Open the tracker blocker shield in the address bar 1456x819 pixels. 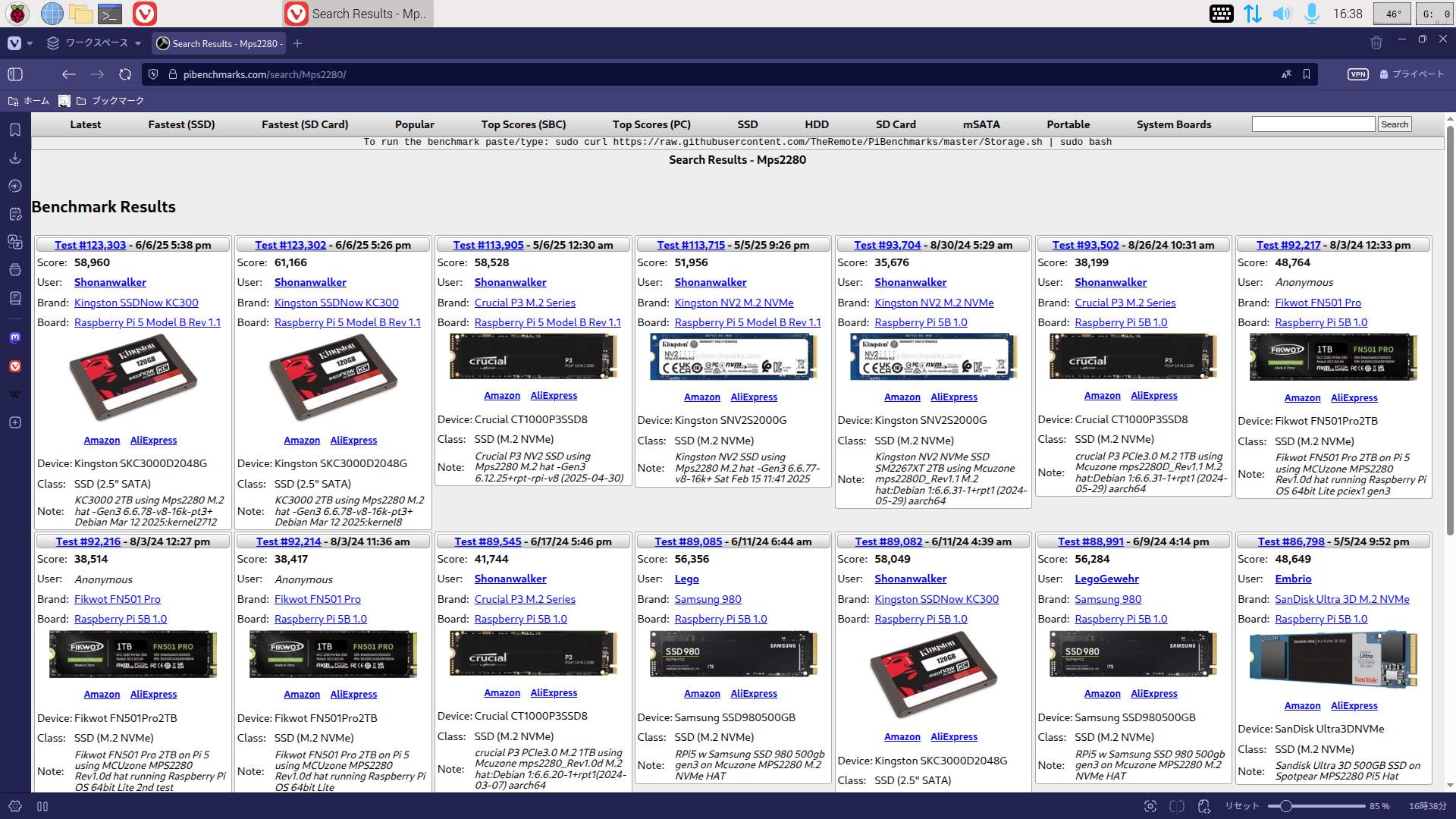tap(153, 74)
